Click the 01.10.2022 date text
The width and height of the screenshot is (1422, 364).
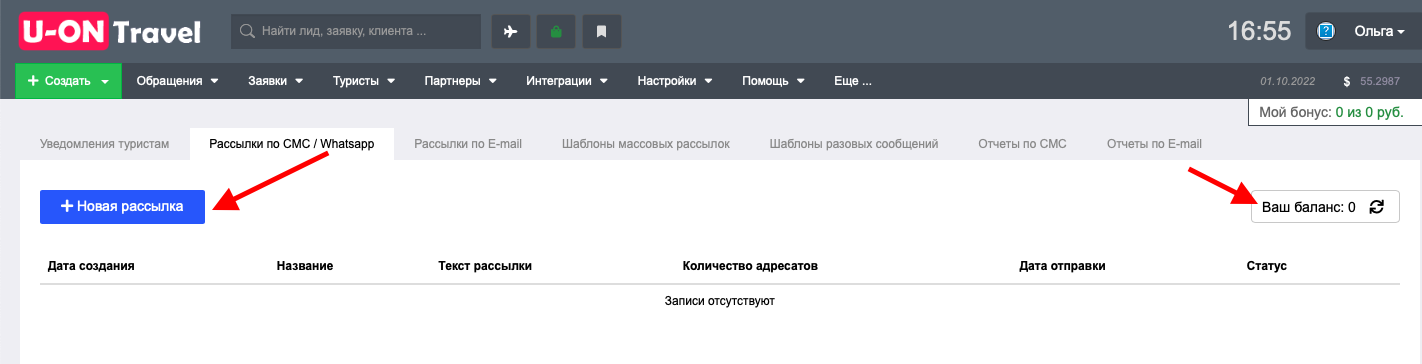tap(1289, 81)
